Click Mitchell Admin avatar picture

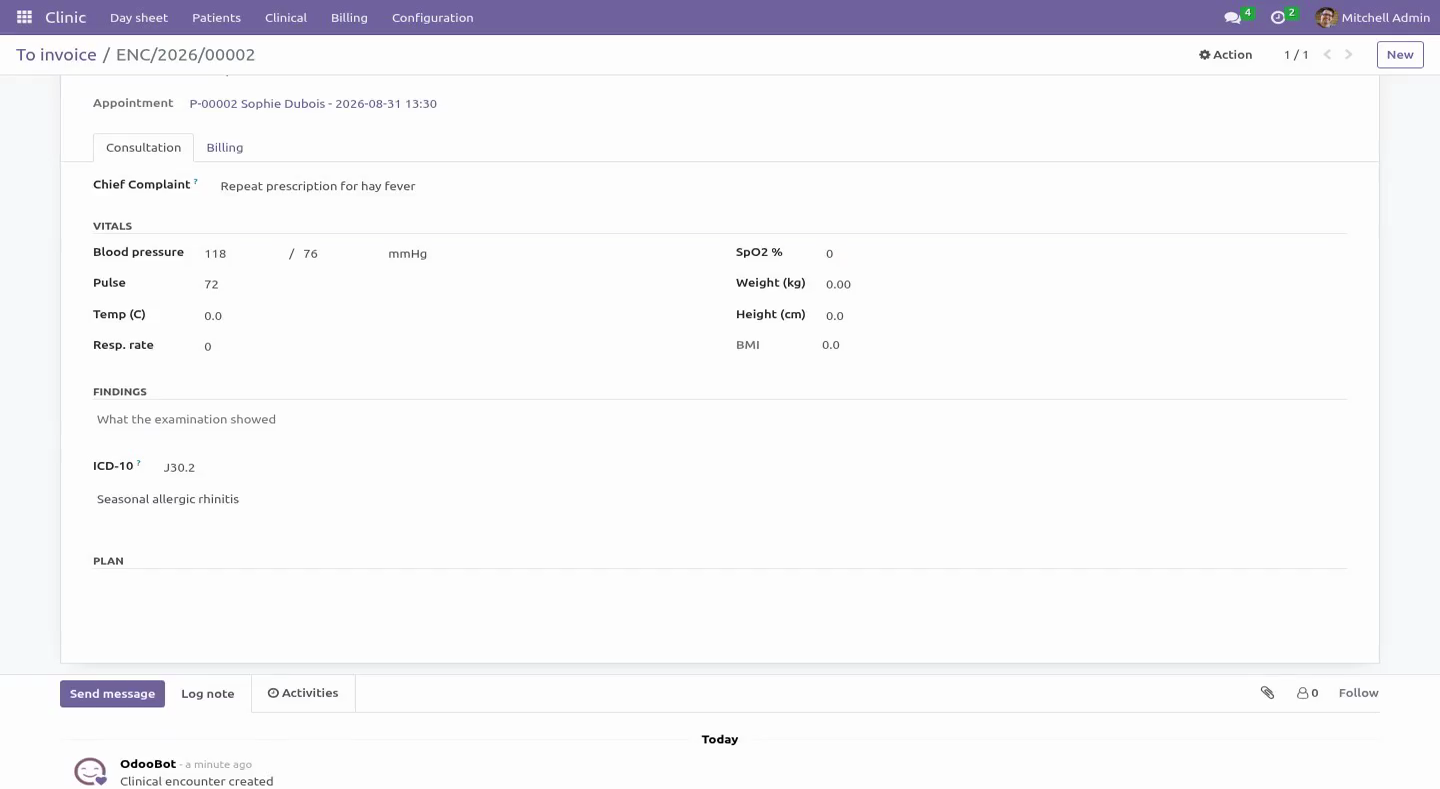click(1326, 17)
